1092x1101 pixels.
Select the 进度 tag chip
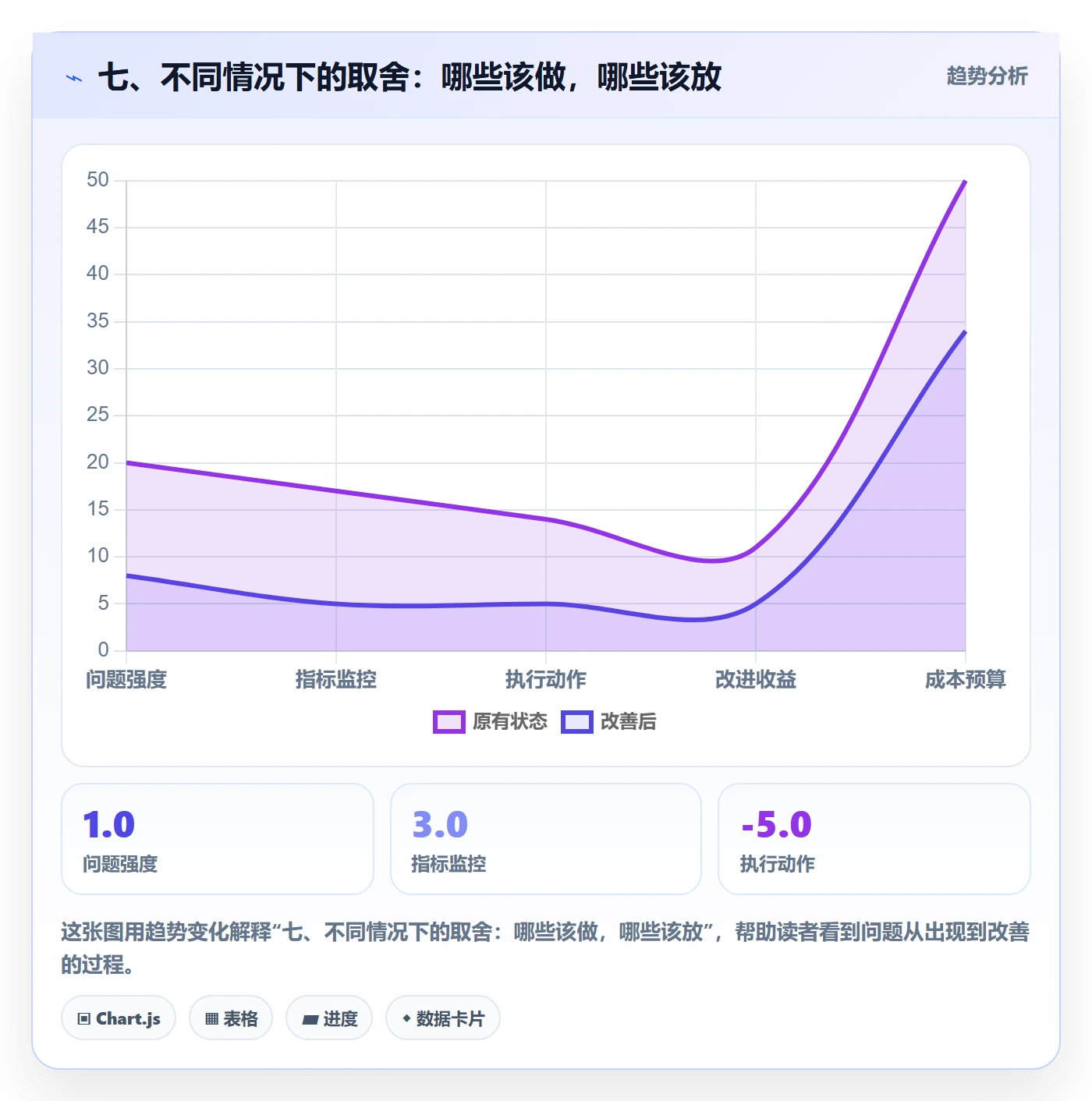(329, 1018)
